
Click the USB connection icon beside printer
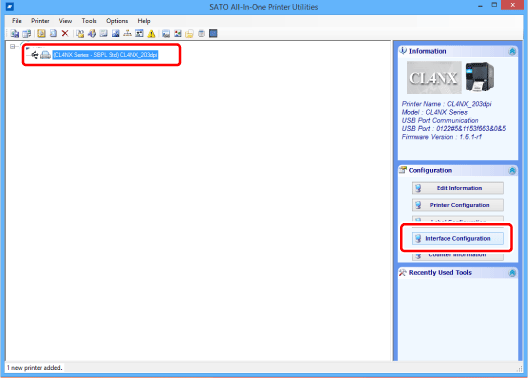coord(34,55)
